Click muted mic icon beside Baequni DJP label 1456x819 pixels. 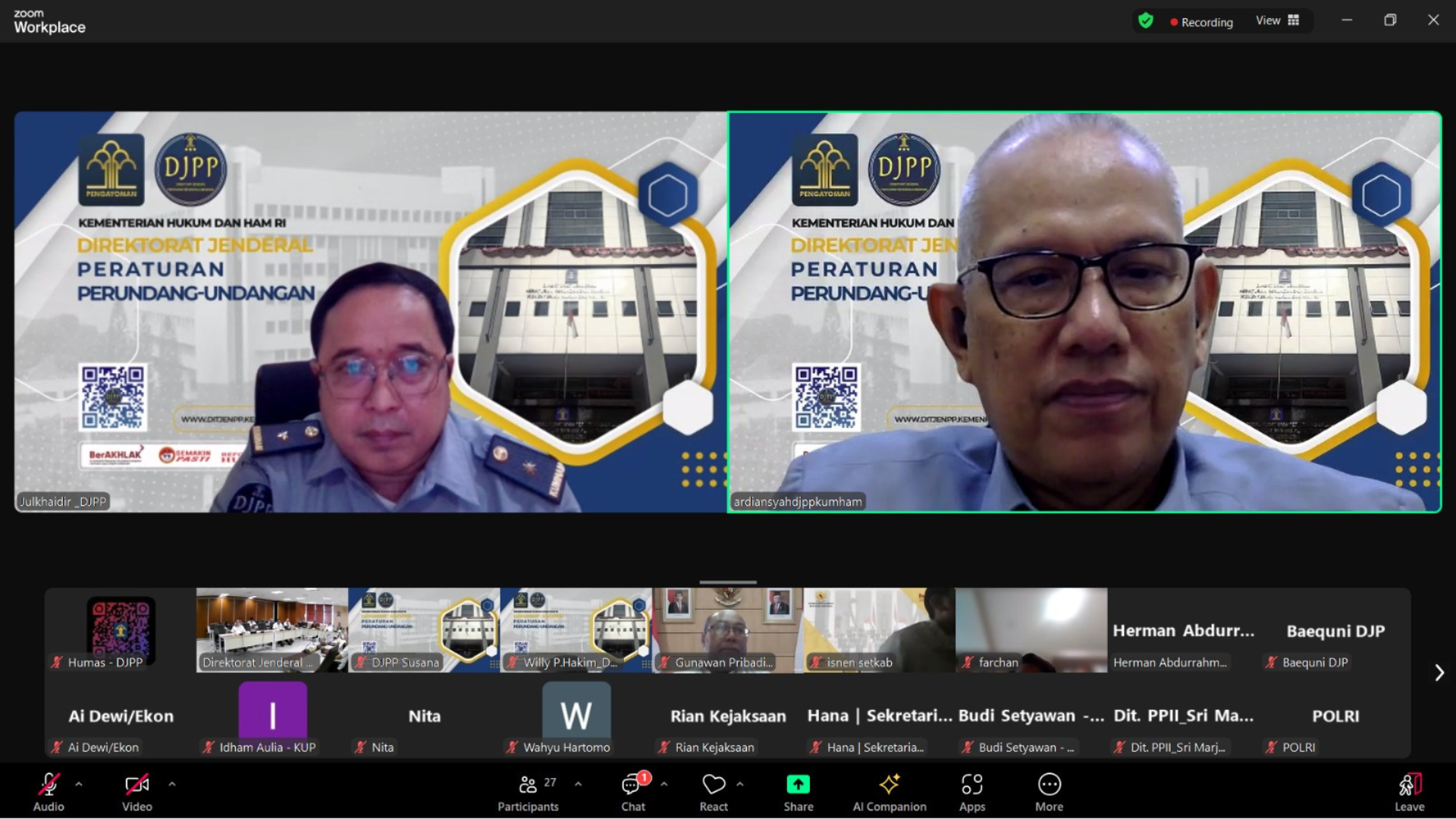1271,662
